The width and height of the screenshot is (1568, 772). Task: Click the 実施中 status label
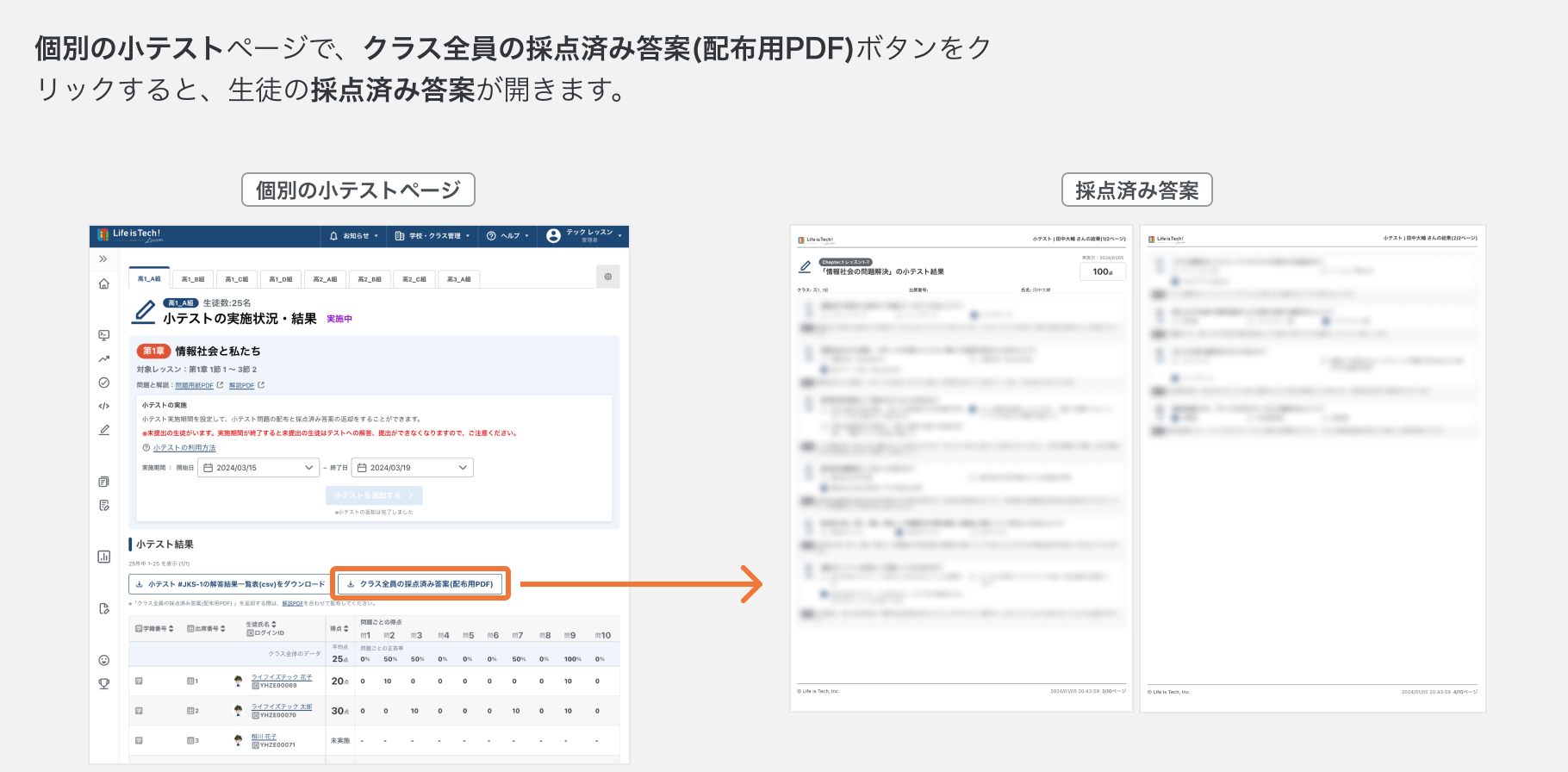[x=339, y=319]
